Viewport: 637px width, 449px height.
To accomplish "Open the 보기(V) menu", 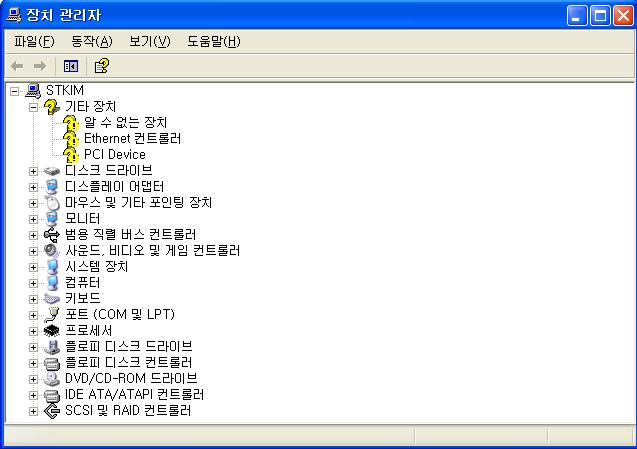I will point(150,41).
